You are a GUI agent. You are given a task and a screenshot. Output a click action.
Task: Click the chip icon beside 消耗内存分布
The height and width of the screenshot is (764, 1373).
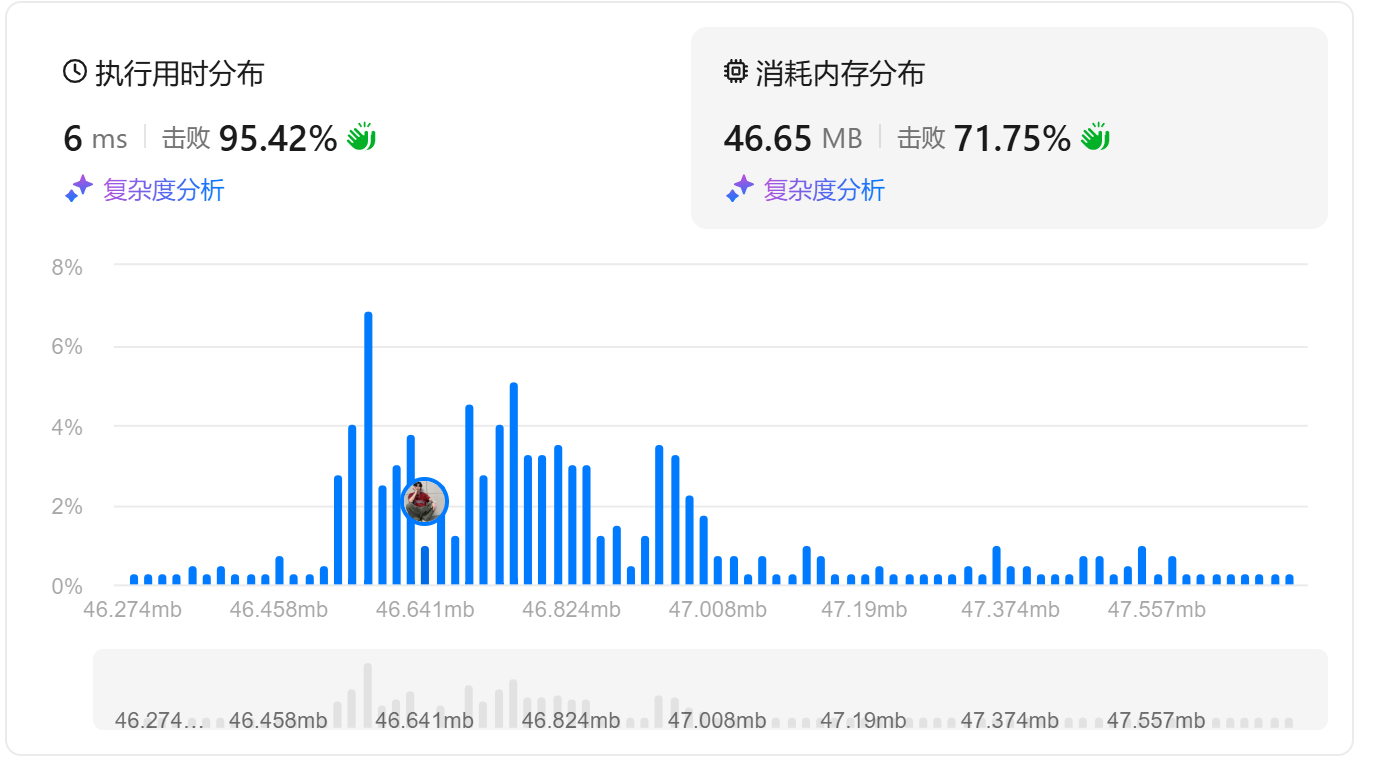click(735, 72)
